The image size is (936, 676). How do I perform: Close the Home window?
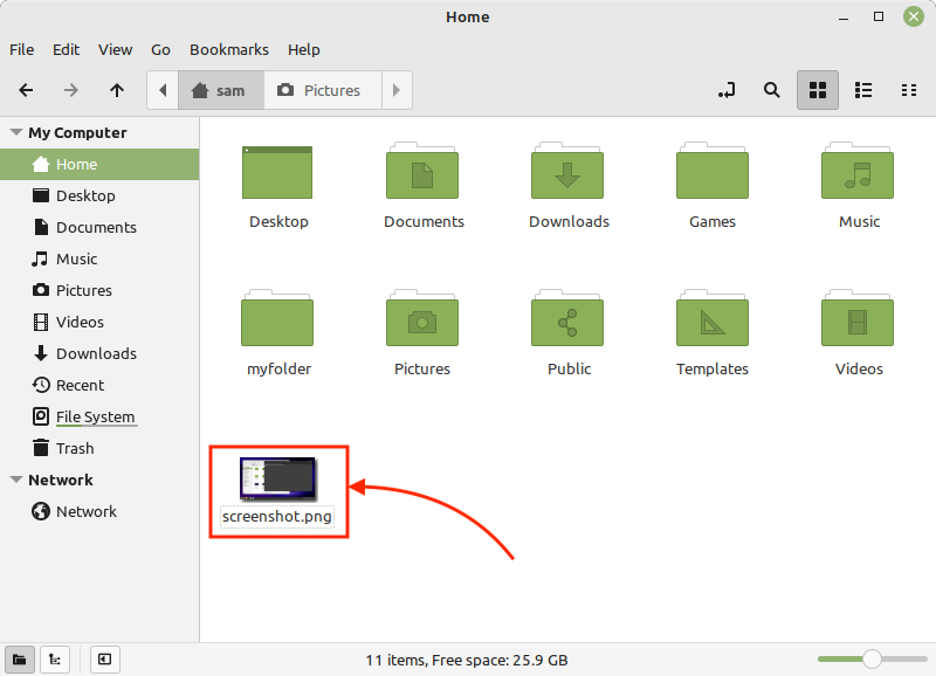coord(913,17)
